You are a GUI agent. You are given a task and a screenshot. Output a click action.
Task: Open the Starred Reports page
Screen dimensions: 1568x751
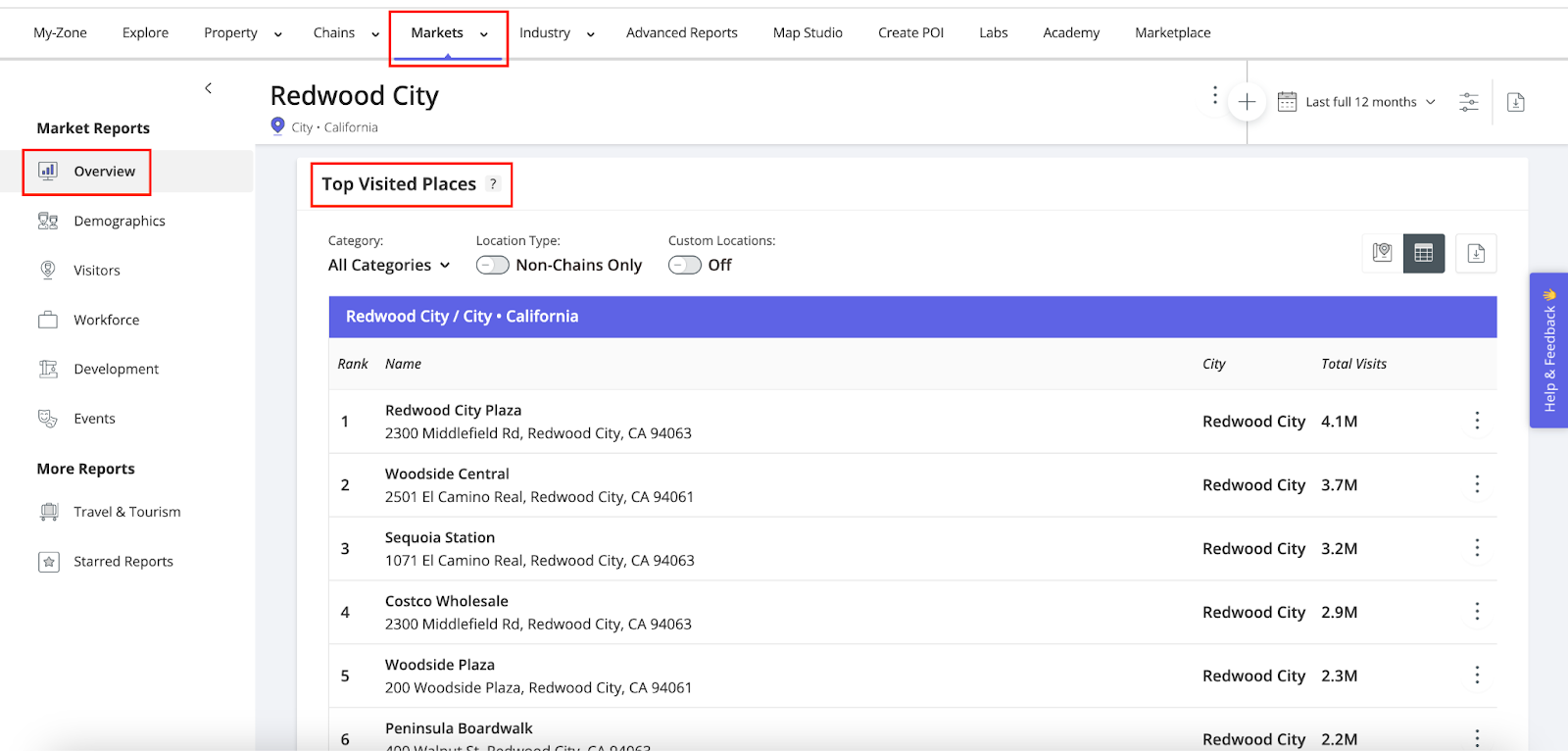point(123,562)
